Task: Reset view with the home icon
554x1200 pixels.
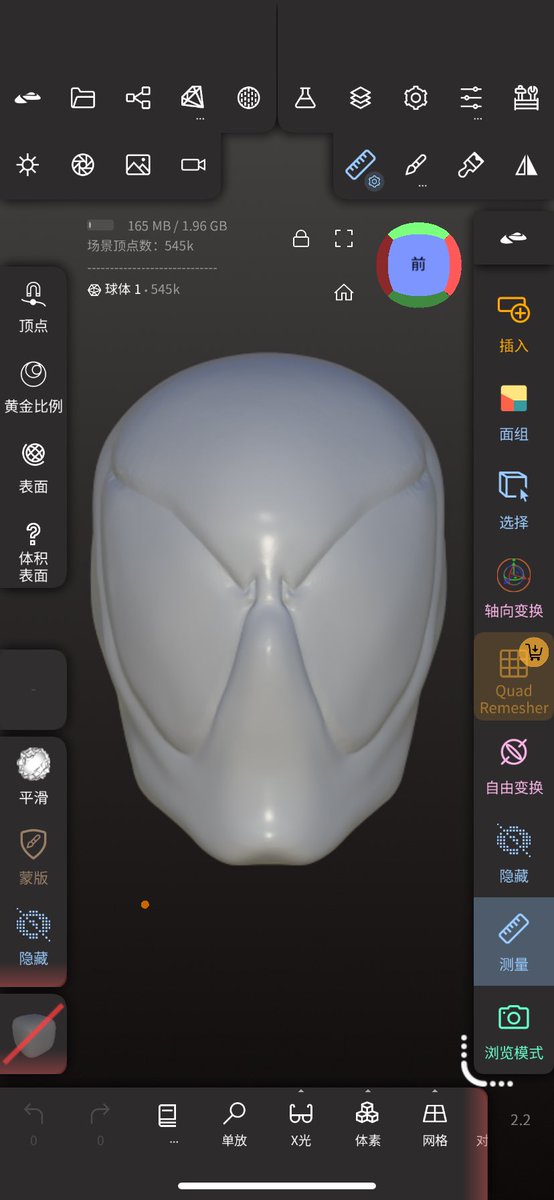Action: pos(344,293)
